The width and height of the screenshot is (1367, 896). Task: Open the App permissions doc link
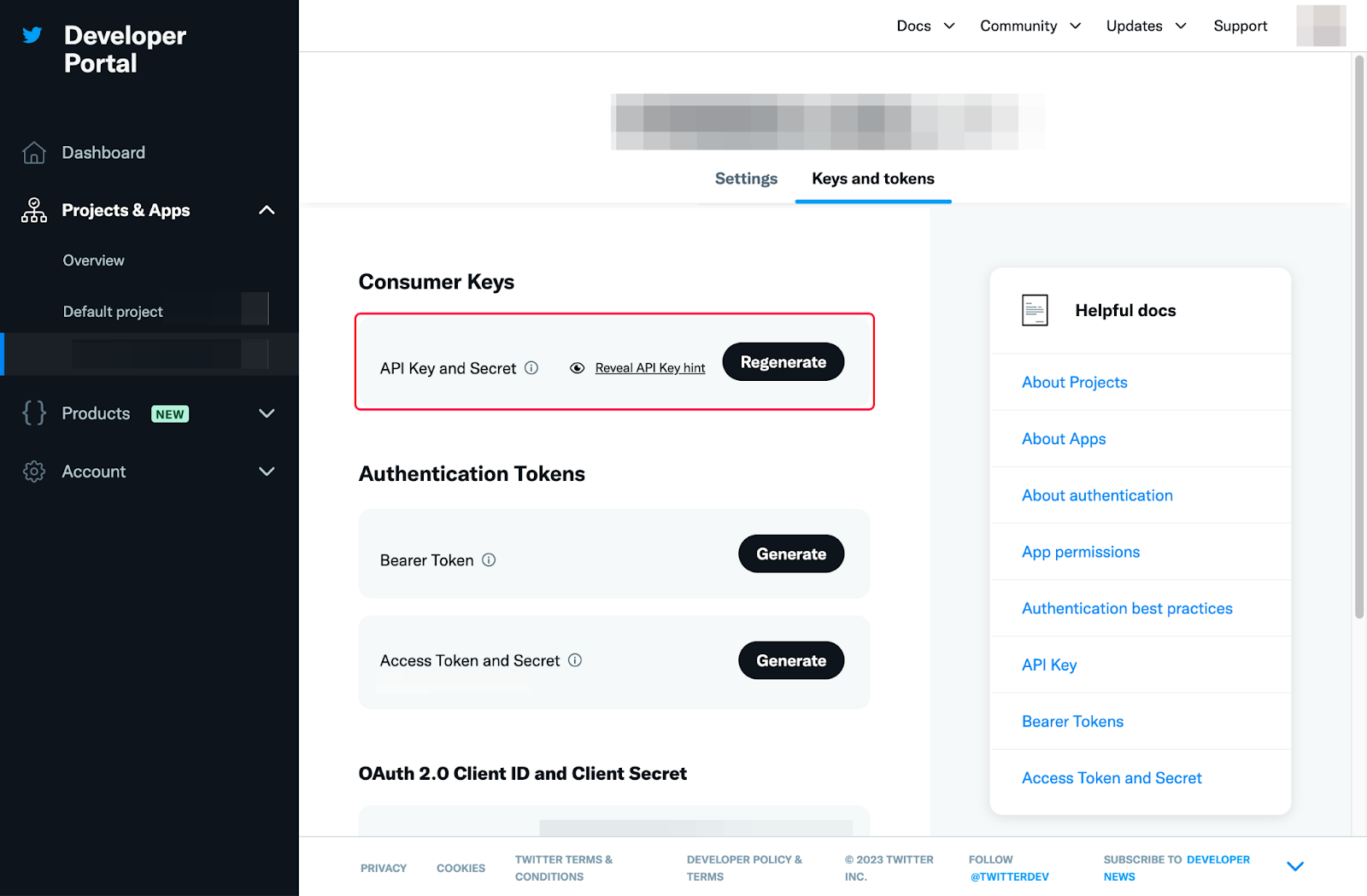coord(1081,552)
